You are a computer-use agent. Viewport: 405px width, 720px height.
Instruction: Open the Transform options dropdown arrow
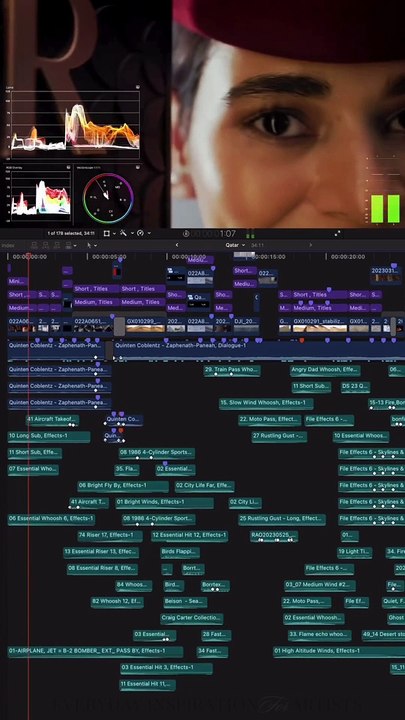point(114,233)
